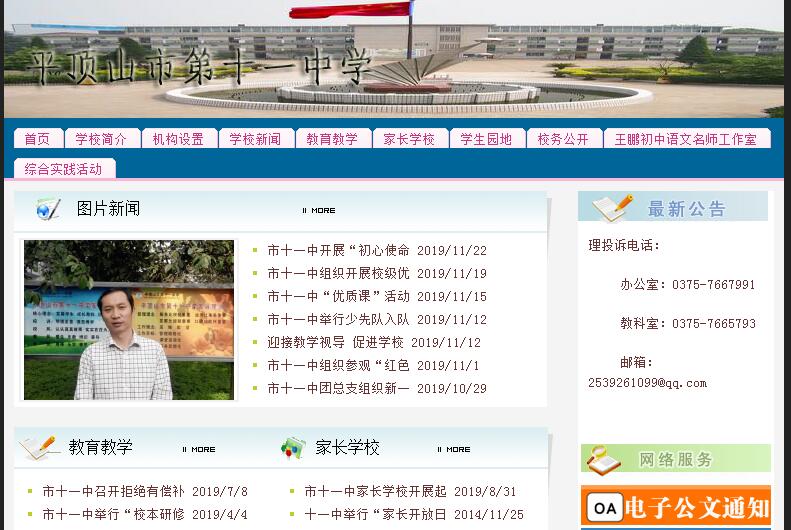Open the 首页 navigation tab
This screenshot has height=530, width=791.
[38, 139]
